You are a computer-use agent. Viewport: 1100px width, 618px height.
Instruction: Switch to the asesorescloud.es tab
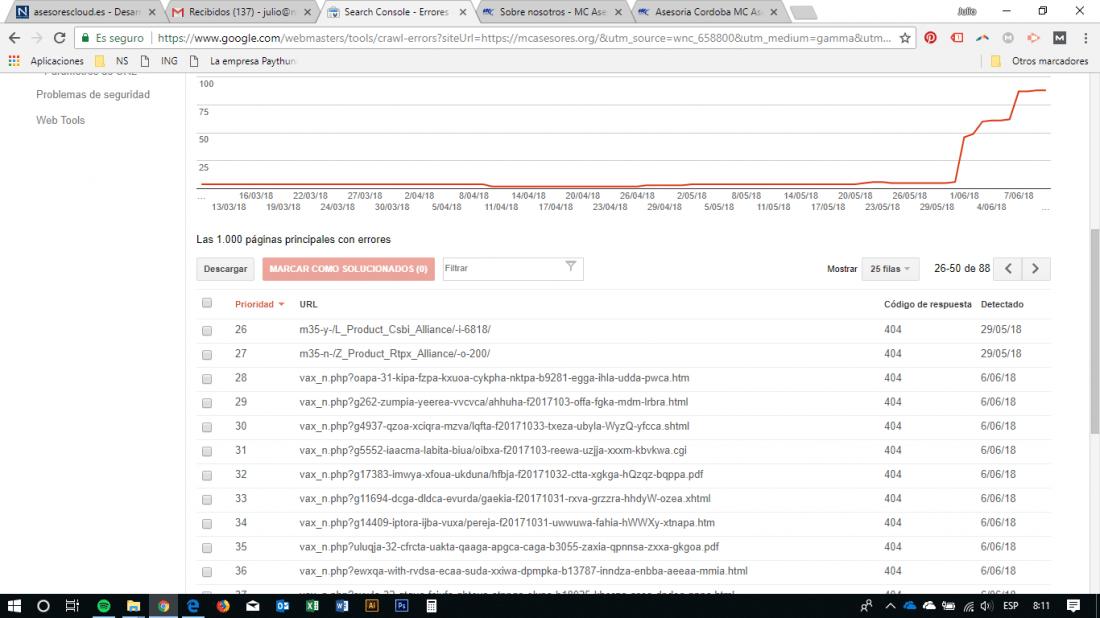(x=86, y=12)
